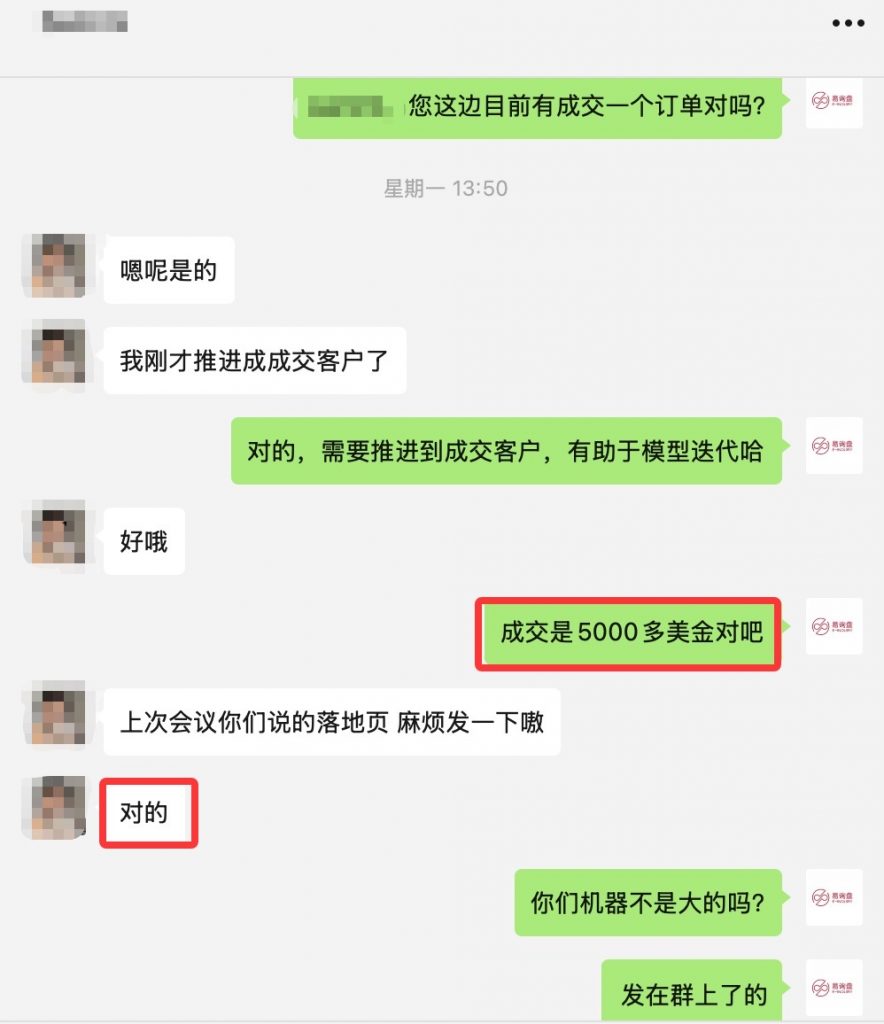Select the green 对的，需要推进到成交客户 bubble
This screenshot has height=1024, width=884.
coord(507,451)
